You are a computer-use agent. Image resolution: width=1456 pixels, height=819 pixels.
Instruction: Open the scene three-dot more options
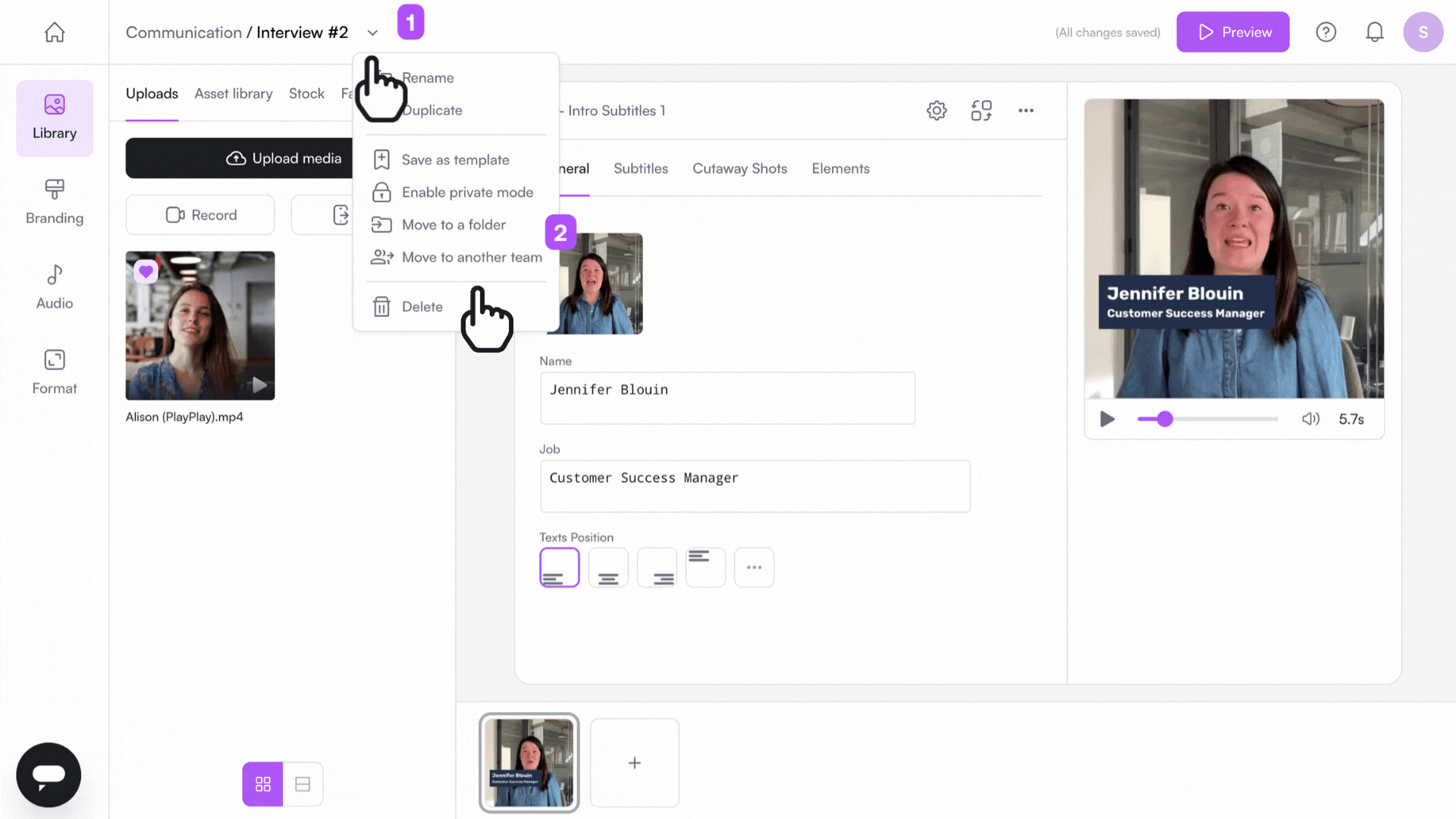[1026, 111]
